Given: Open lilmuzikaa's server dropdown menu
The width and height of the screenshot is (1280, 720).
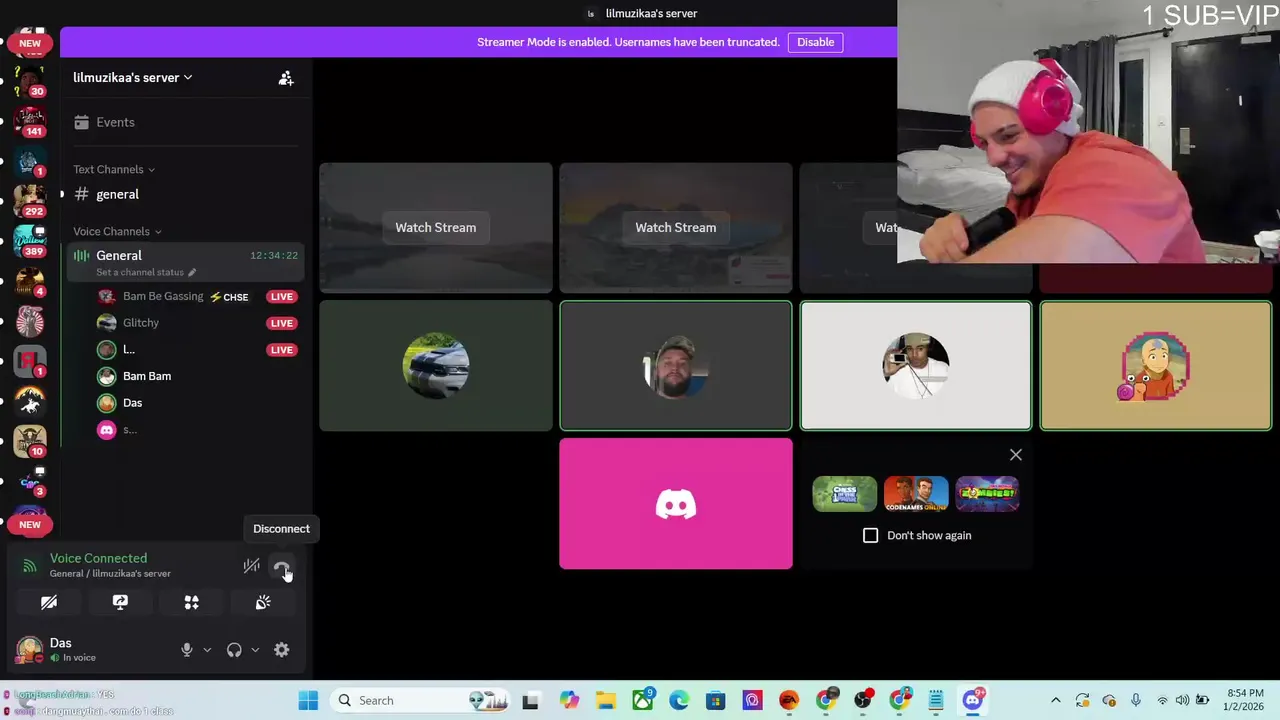Looking at the screenshot, I should pyautogui.click(x=133, y=77).
